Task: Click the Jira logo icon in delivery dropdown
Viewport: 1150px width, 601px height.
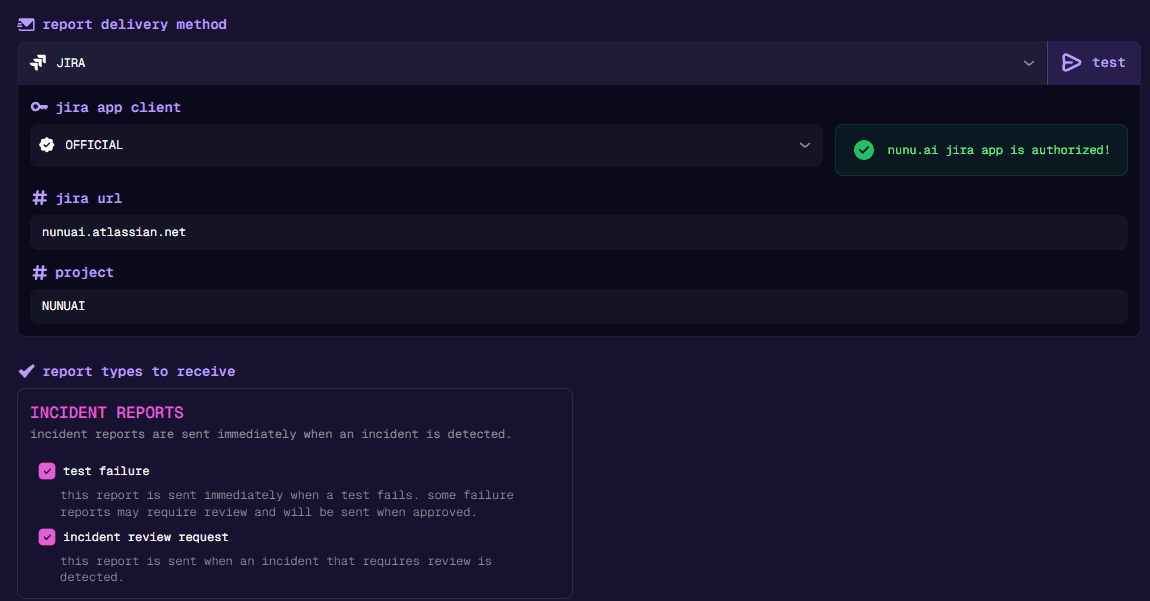Action: [x=37, y=63]
